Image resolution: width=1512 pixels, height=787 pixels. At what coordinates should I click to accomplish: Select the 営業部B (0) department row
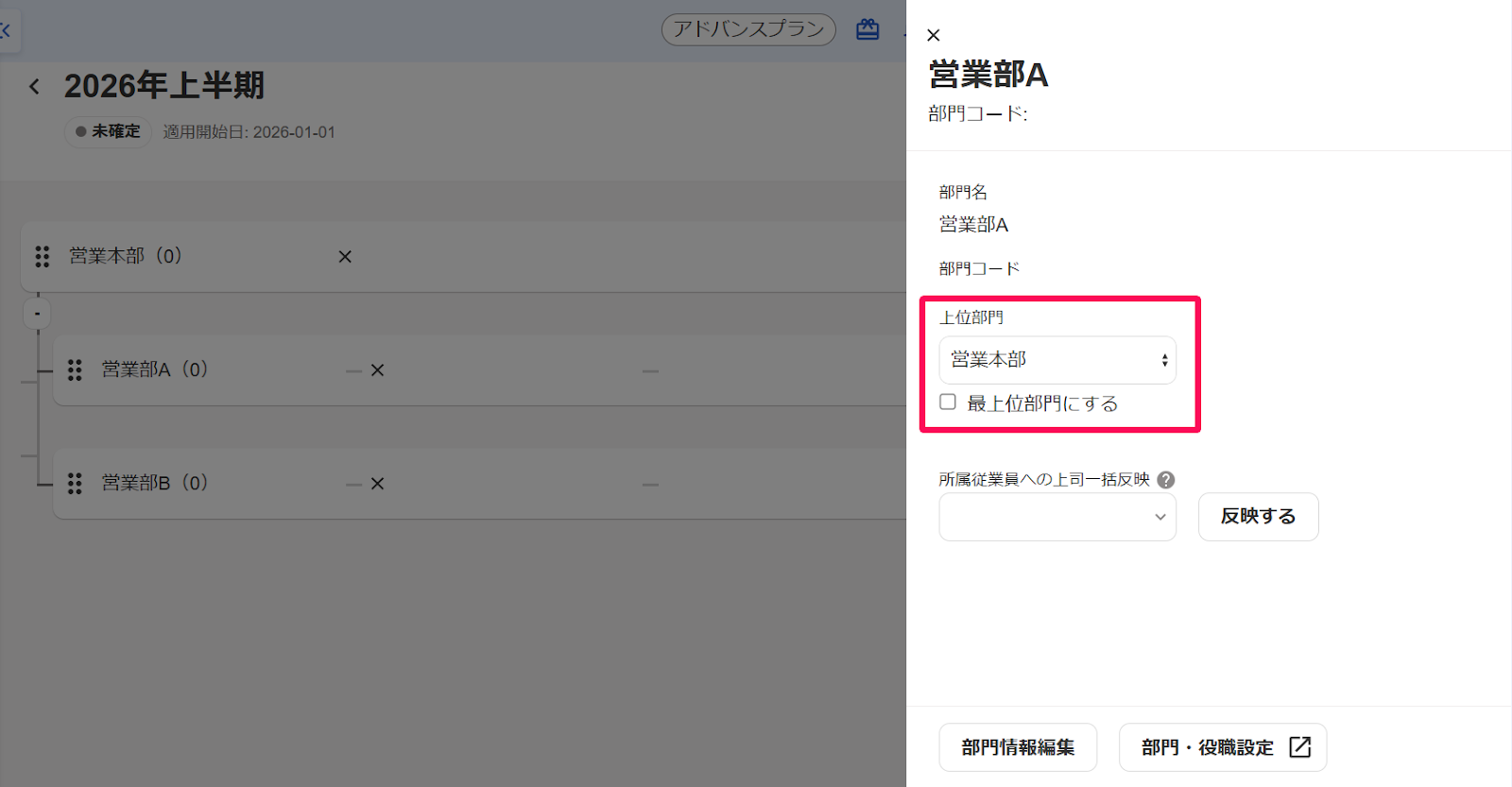pos(480,484)
